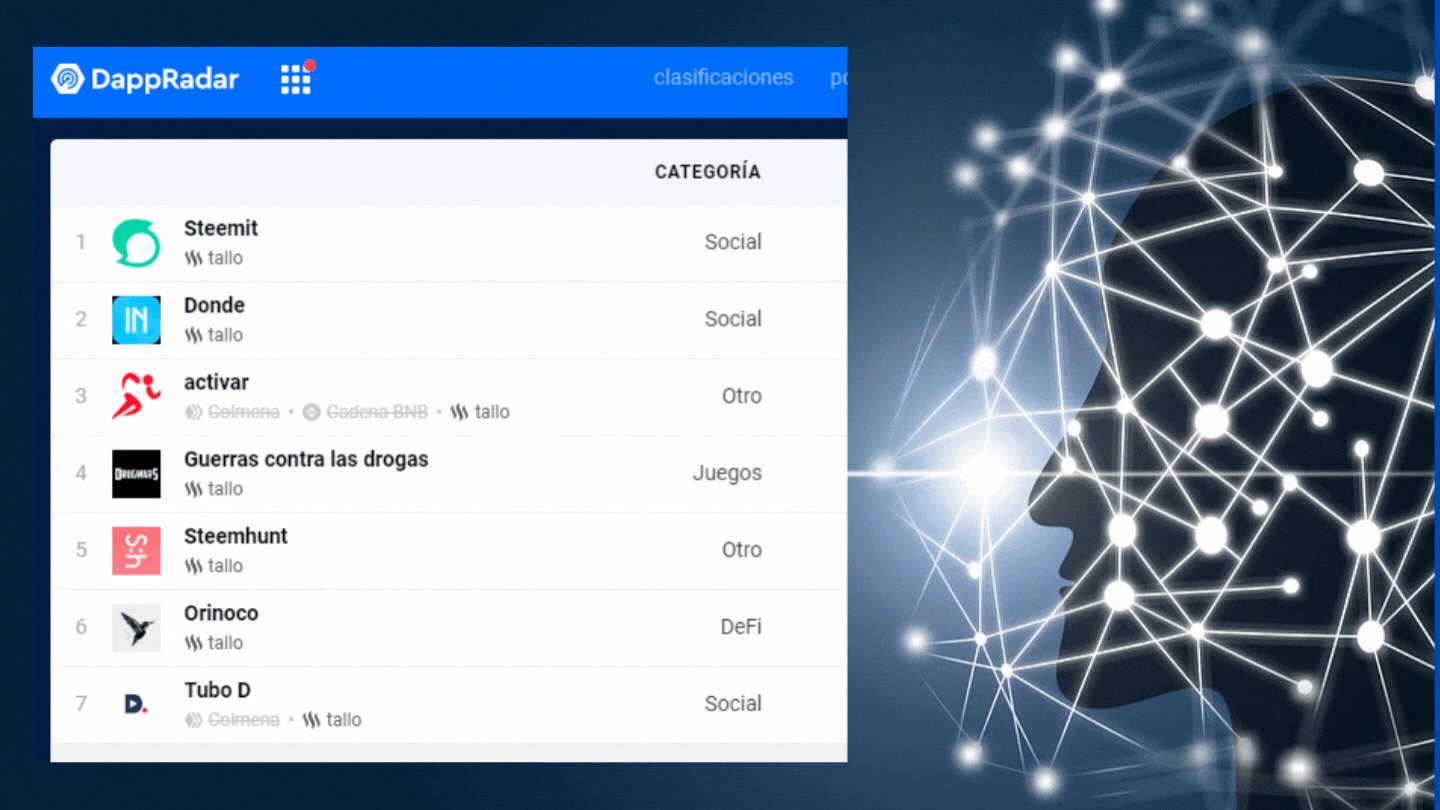Click the tallo chain icon under Orinoco

point(193,643)
